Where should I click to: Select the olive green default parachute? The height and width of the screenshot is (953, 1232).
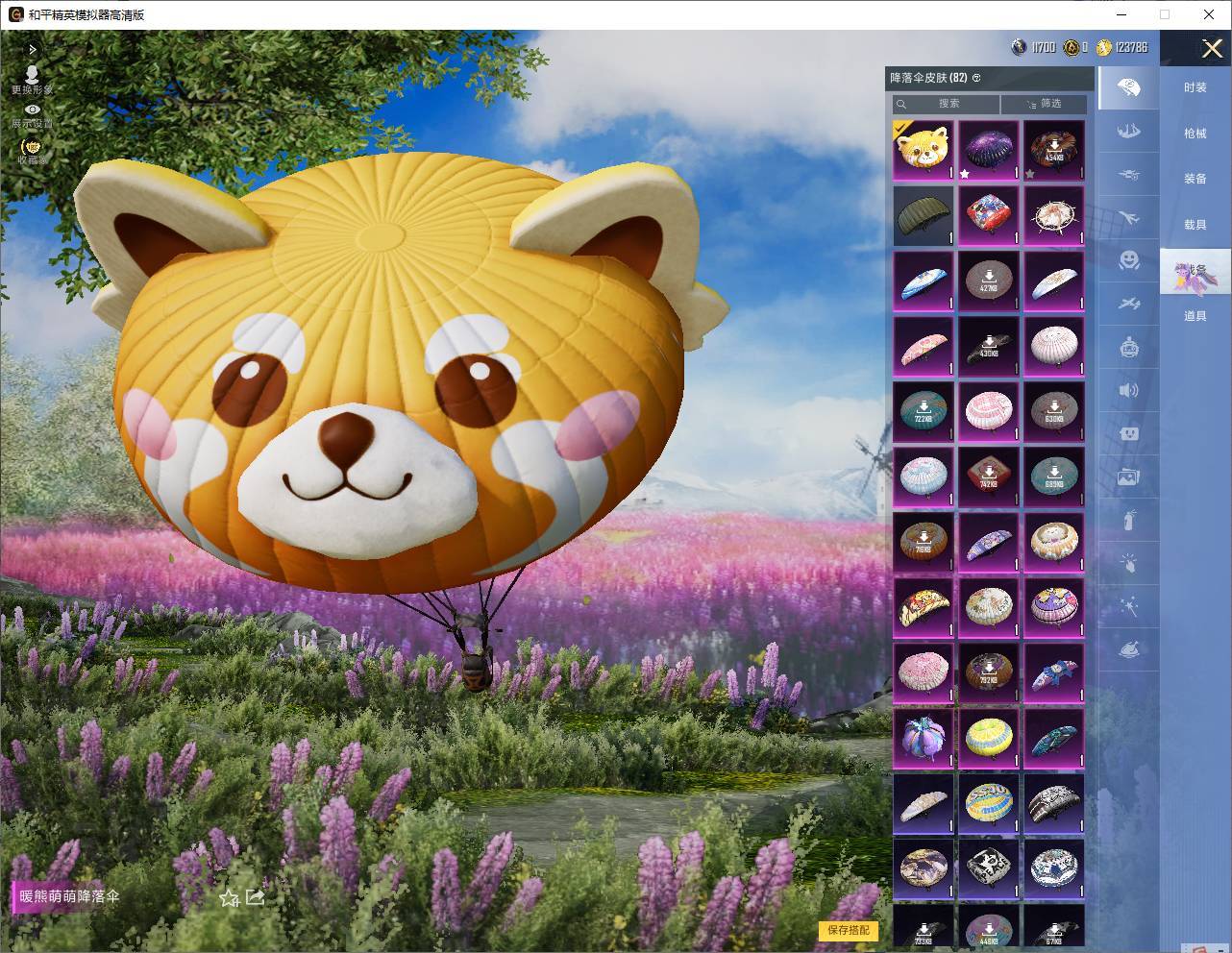point(924,215)
